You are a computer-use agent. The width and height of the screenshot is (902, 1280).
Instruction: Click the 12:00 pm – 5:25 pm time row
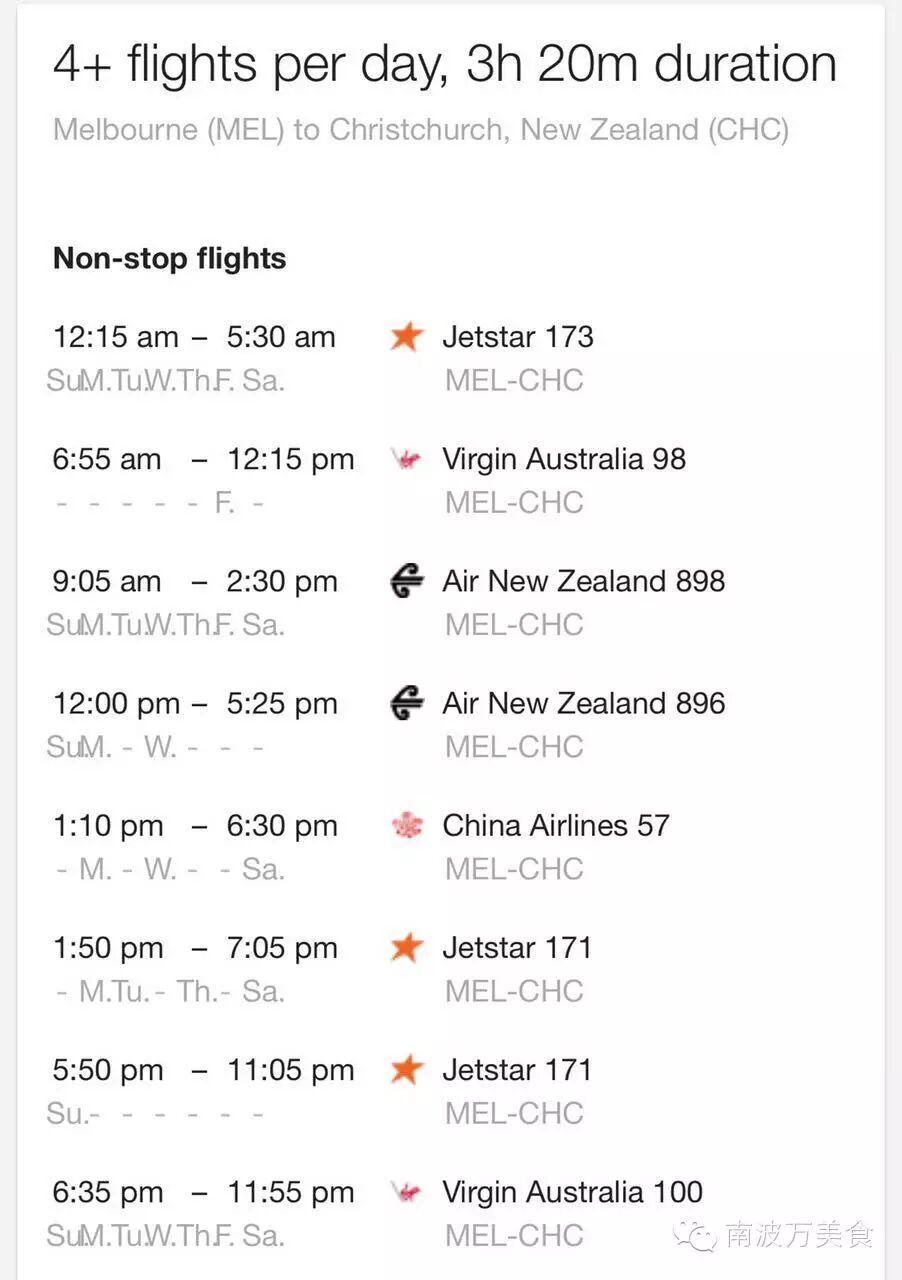point(195,704)
